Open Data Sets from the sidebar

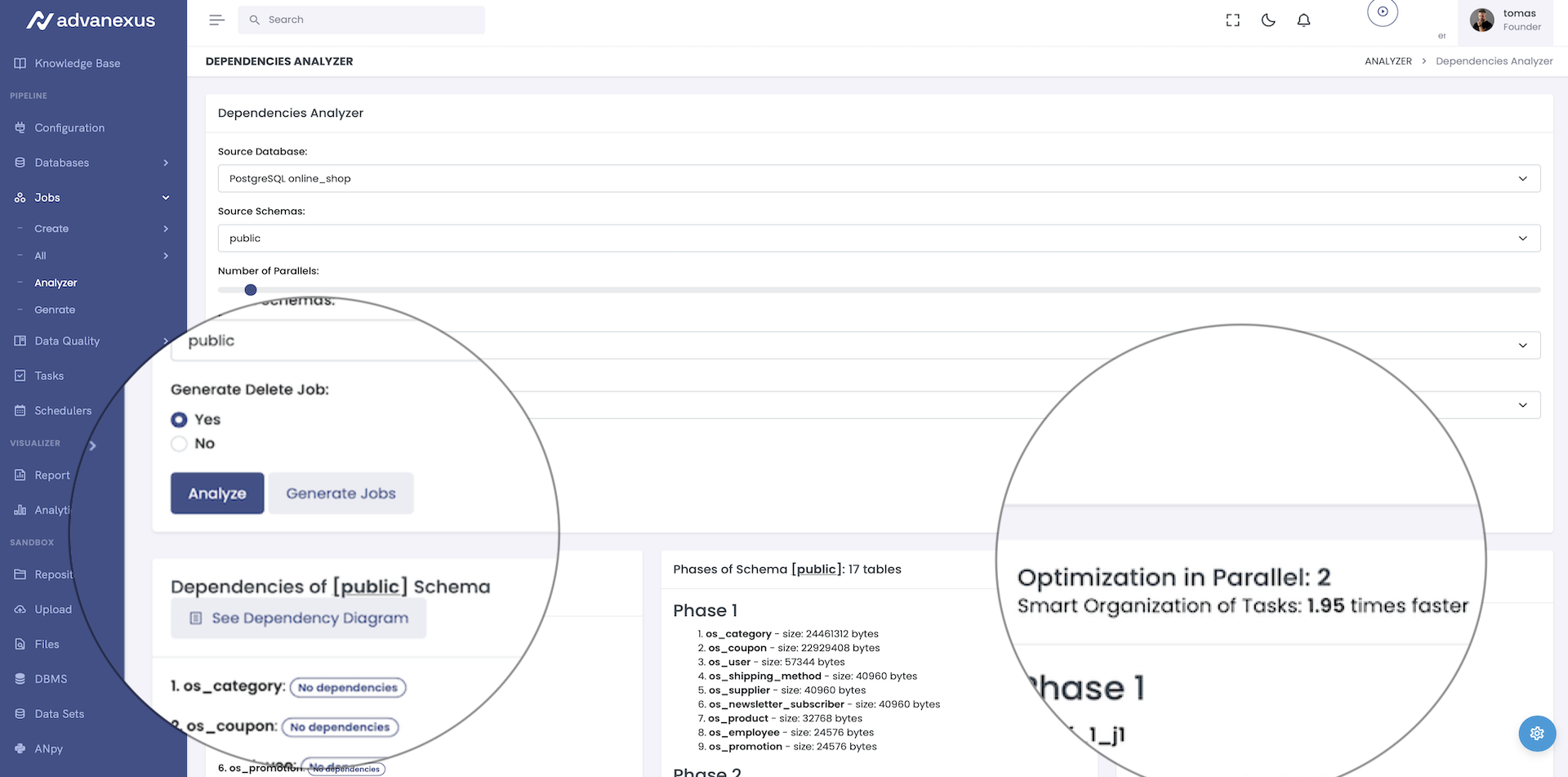59,713
